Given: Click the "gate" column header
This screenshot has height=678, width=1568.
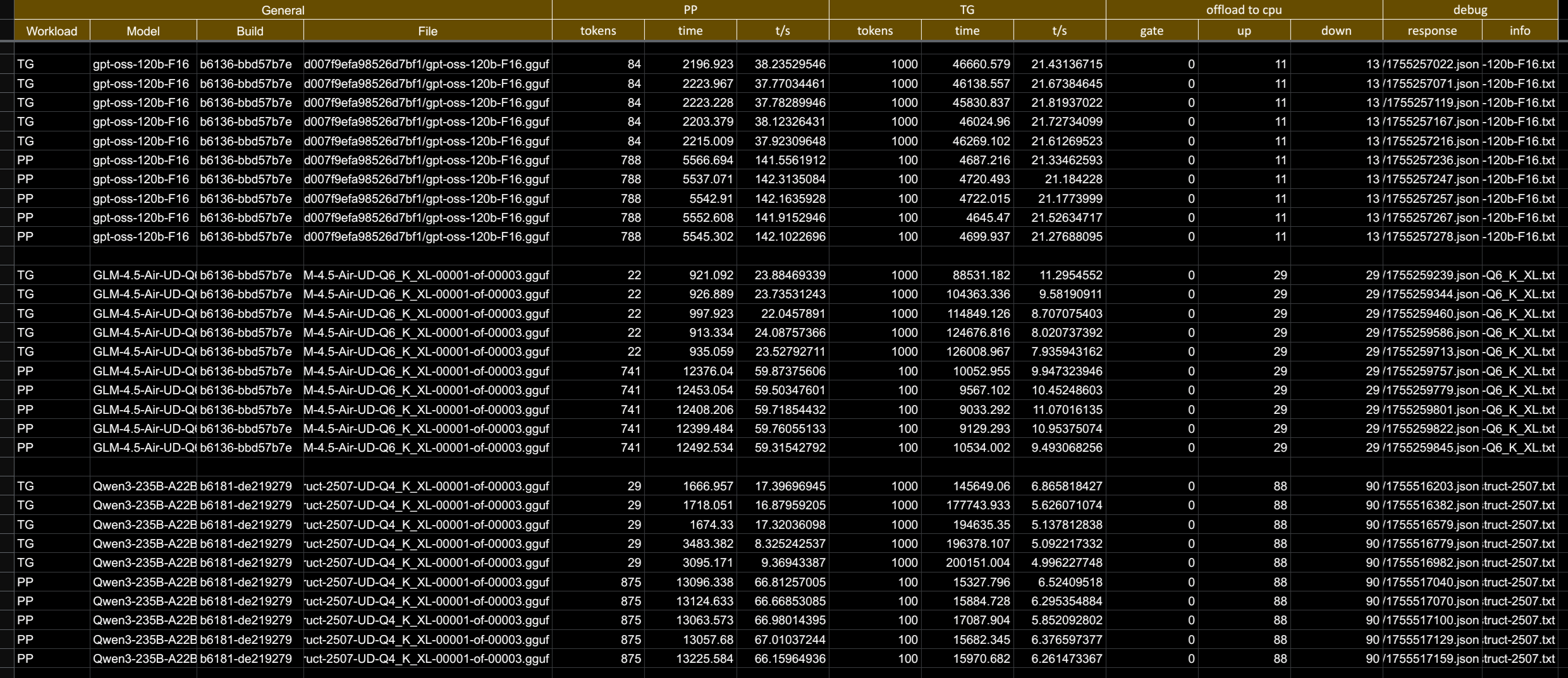Looking at the screenshot, I should point(1152,31).
